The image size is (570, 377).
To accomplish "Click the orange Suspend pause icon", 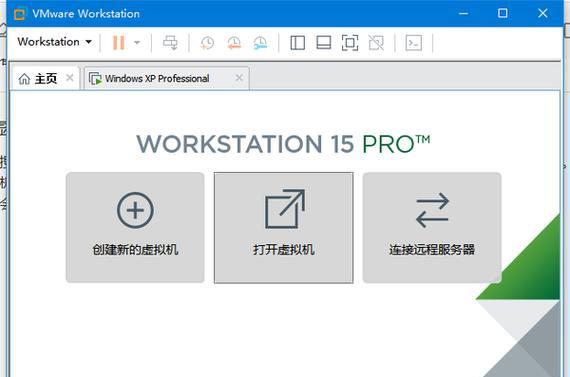I will [119, 43].
